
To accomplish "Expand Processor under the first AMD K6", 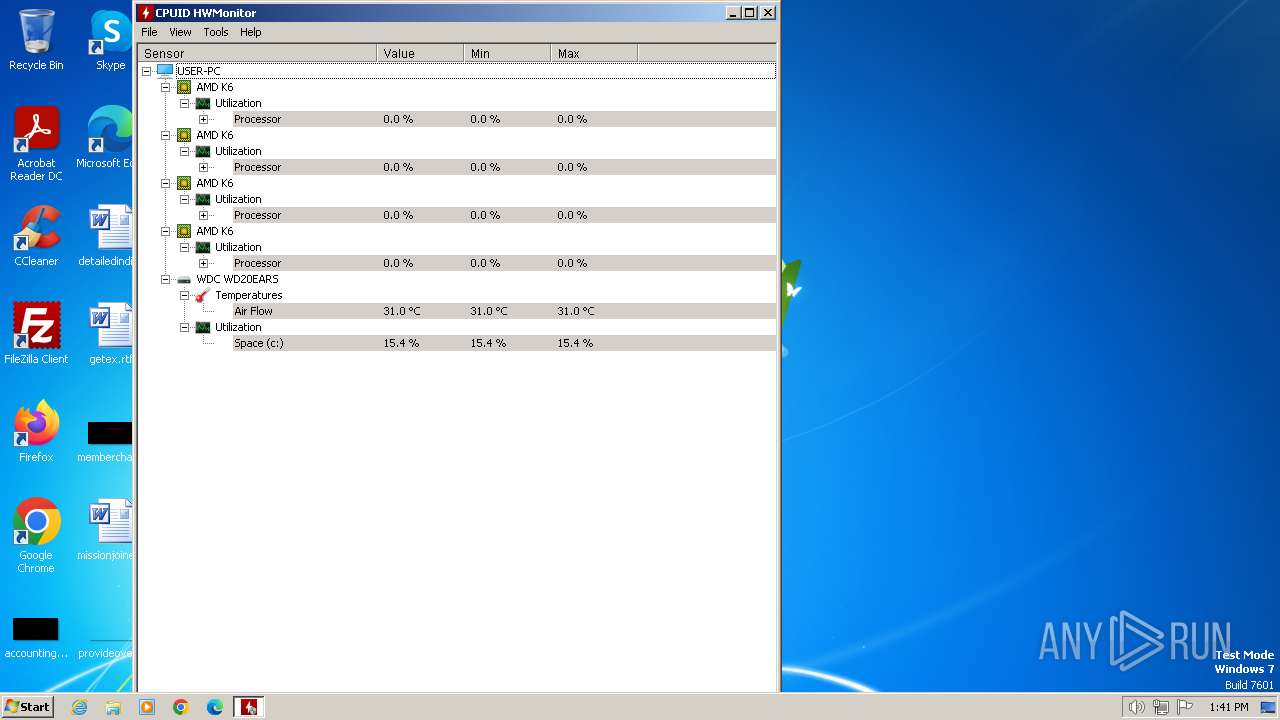I will pos(203,119).
